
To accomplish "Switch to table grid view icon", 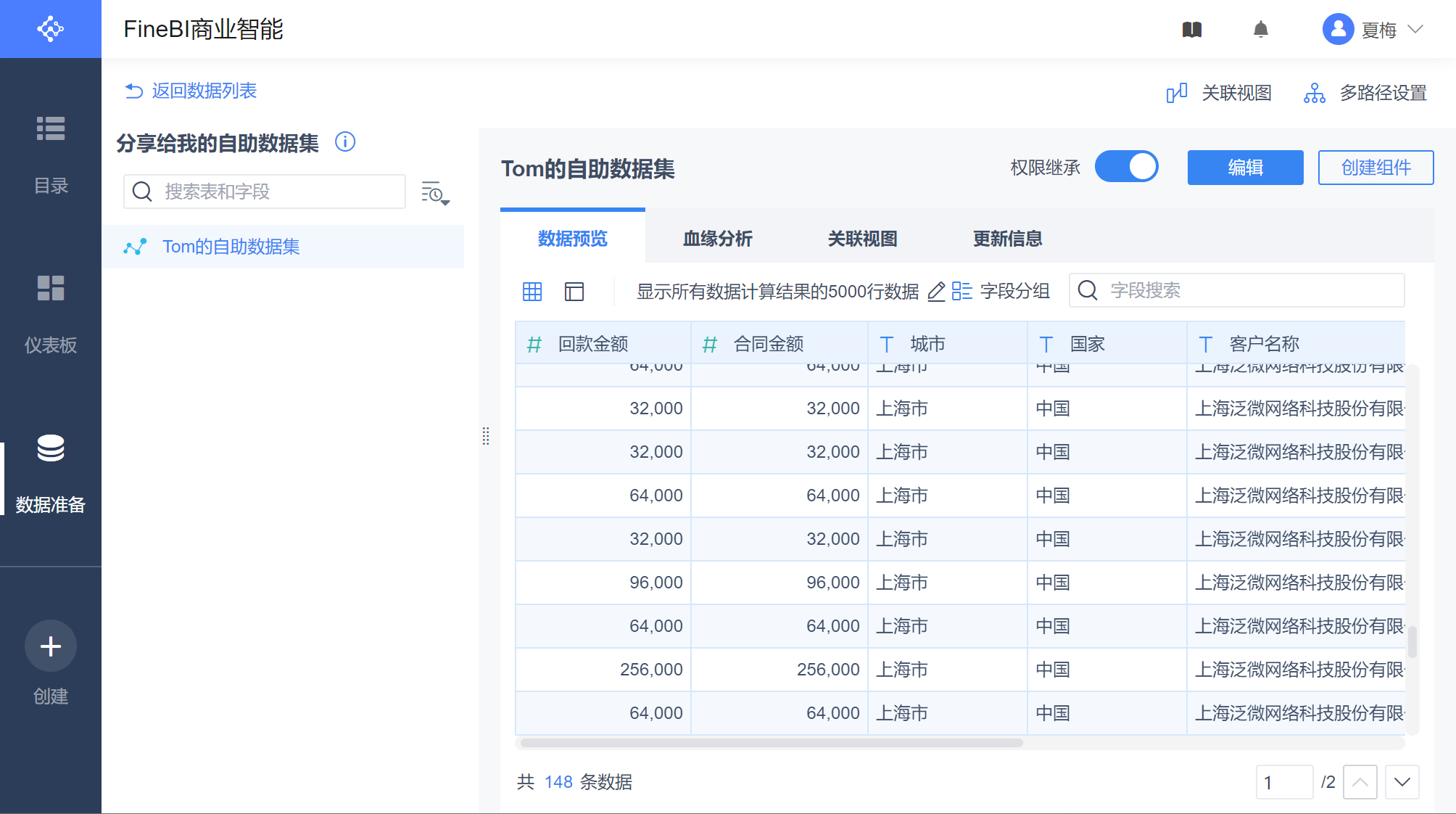I will pyautogui.click(x=532, y=292).
